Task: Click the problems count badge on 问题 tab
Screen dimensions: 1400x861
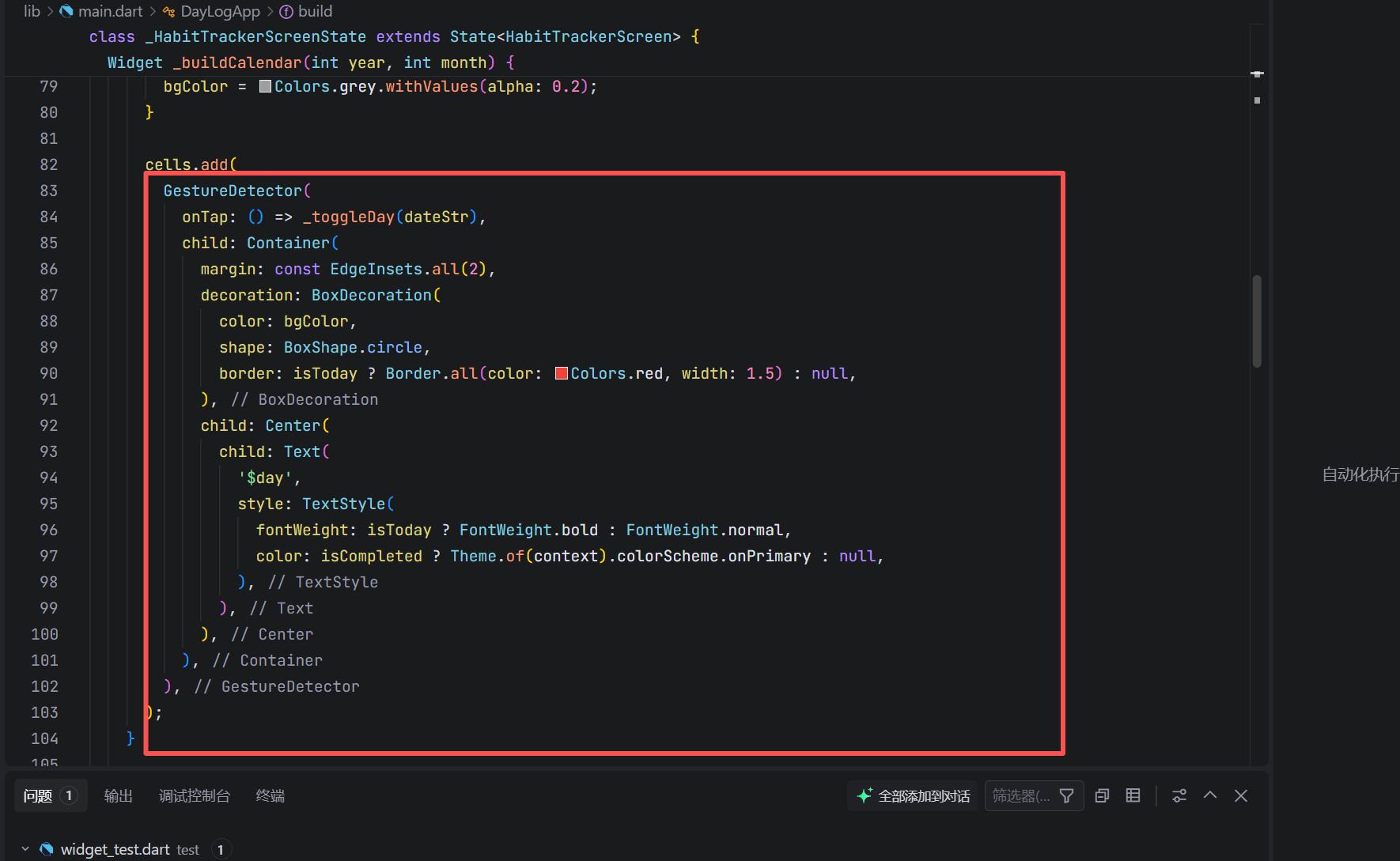Action: [69, 795]
